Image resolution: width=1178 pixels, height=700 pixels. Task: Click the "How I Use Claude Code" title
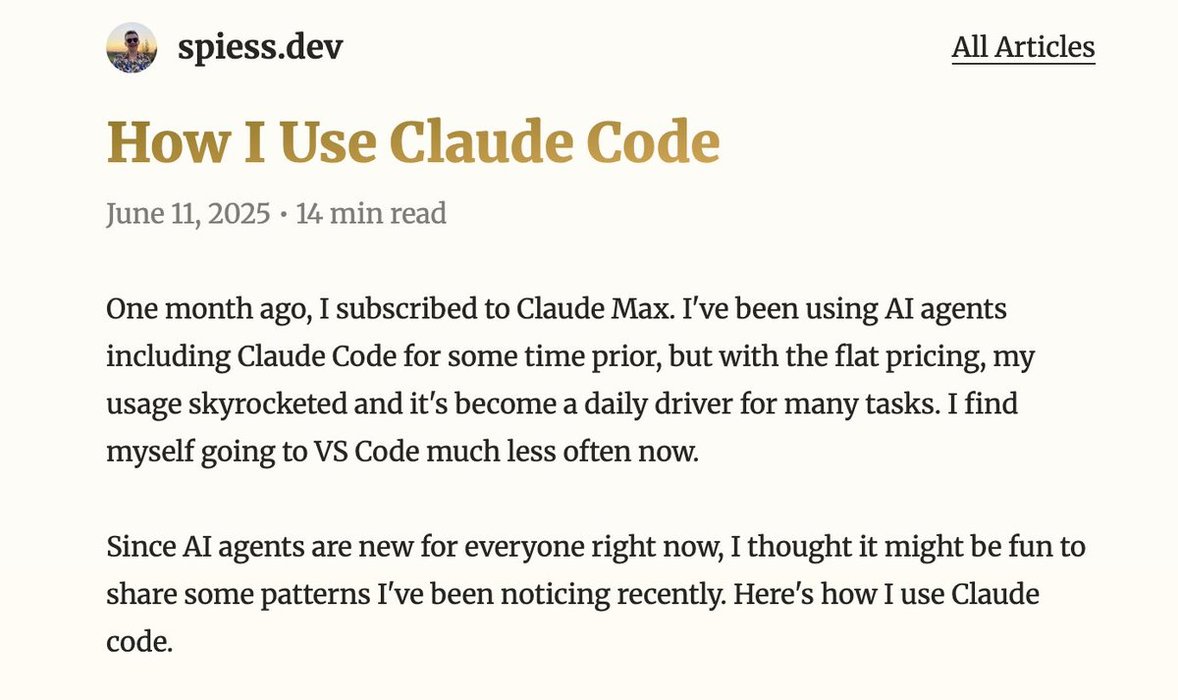point(413,143)
